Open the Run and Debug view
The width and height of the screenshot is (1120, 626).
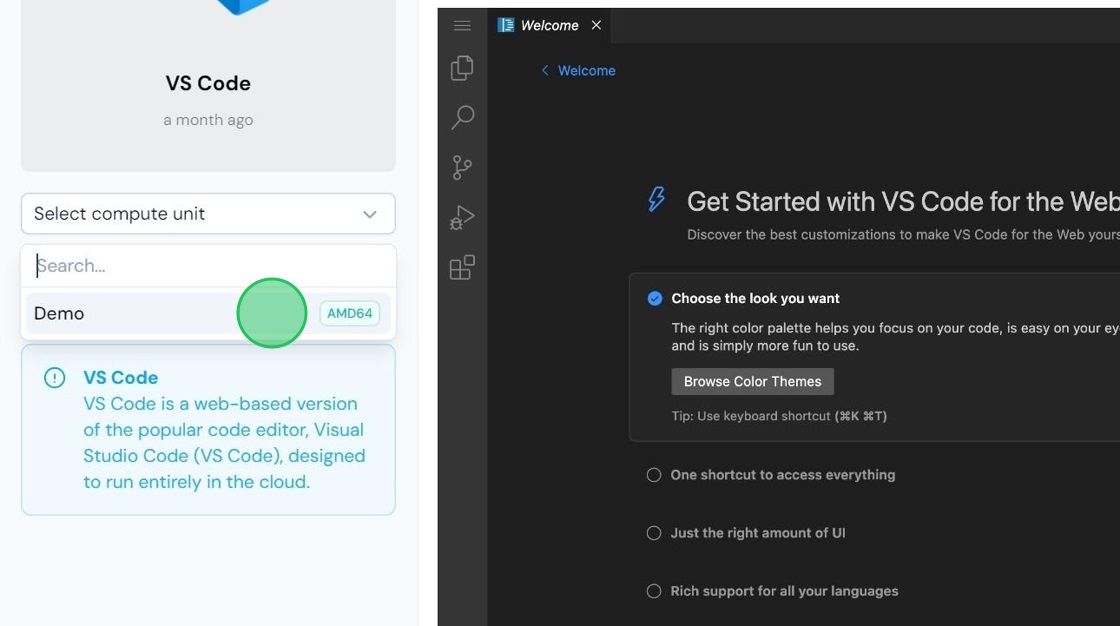[x=462, y=218]
